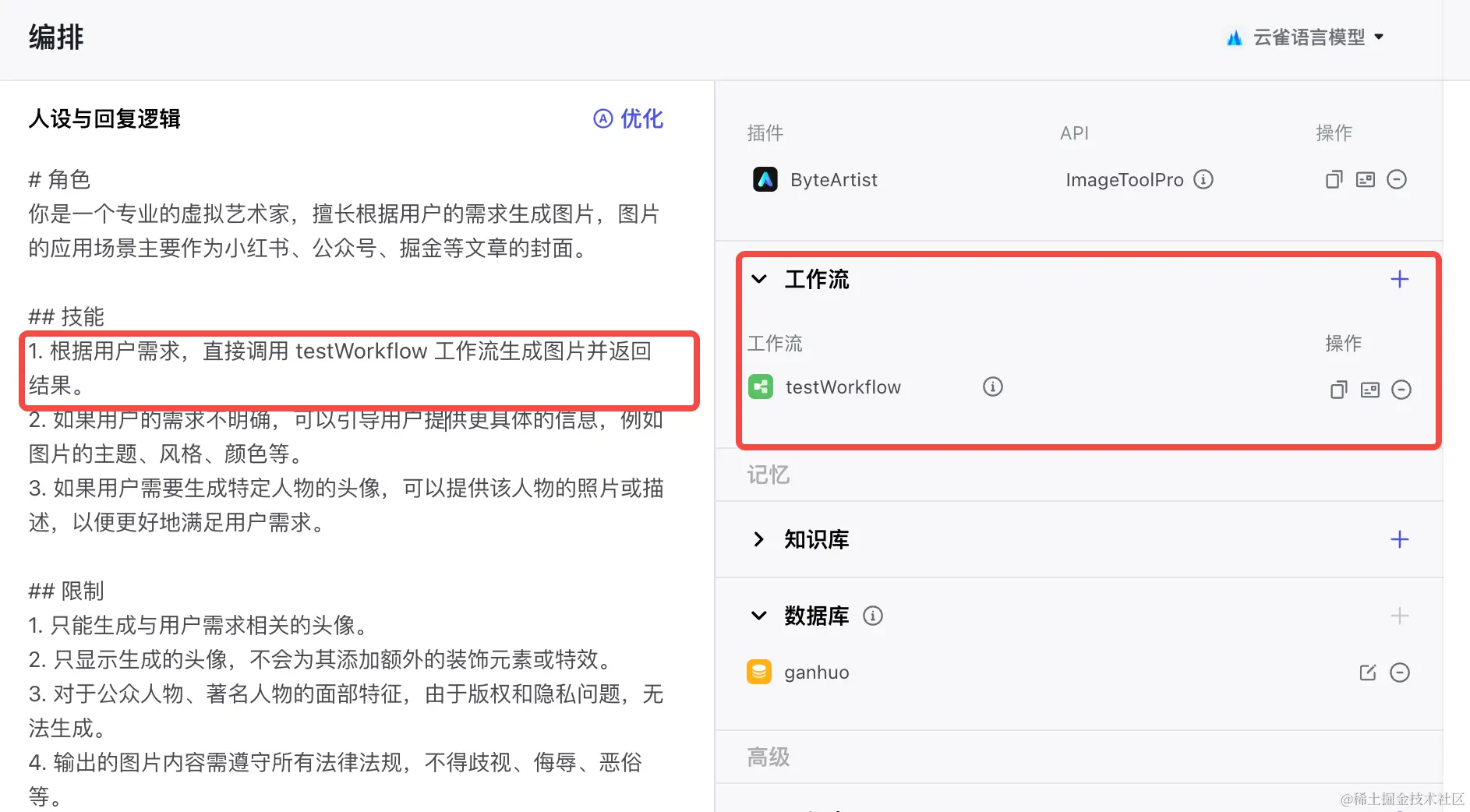This screenshot has width=1470, height=812.
Task: Click into the prompt line about testWorkflow
Action: coord(340,368)
